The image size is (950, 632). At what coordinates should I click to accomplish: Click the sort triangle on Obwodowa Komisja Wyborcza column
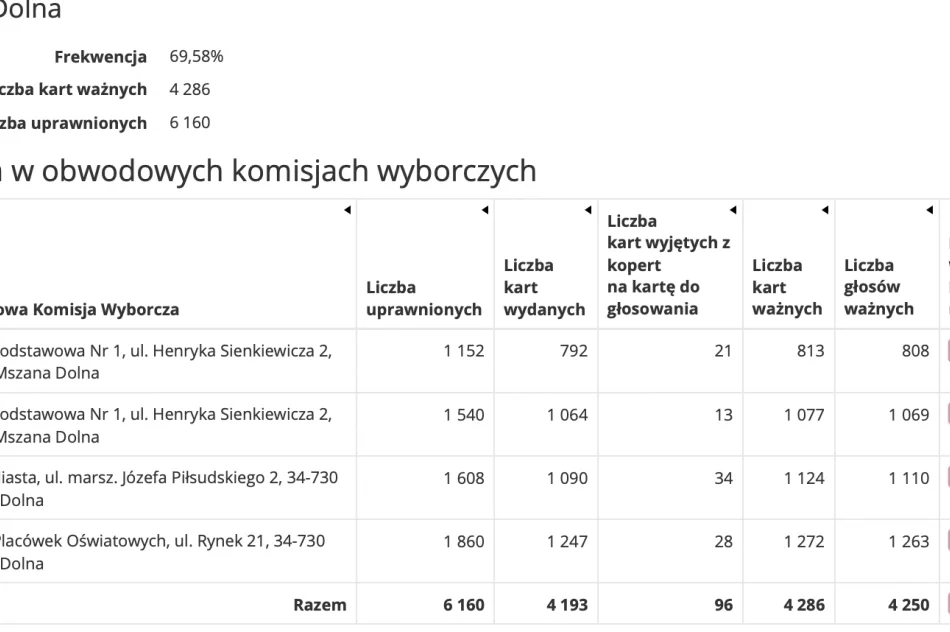coord(347,210)
